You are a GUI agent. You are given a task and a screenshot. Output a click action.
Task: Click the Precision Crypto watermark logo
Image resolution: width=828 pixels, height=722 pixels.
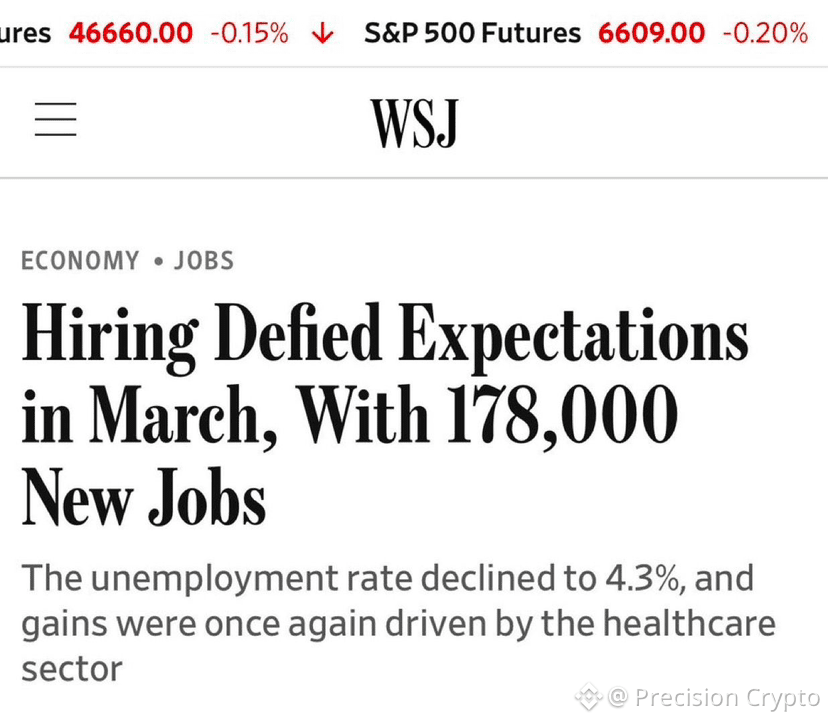click(589, 697)
